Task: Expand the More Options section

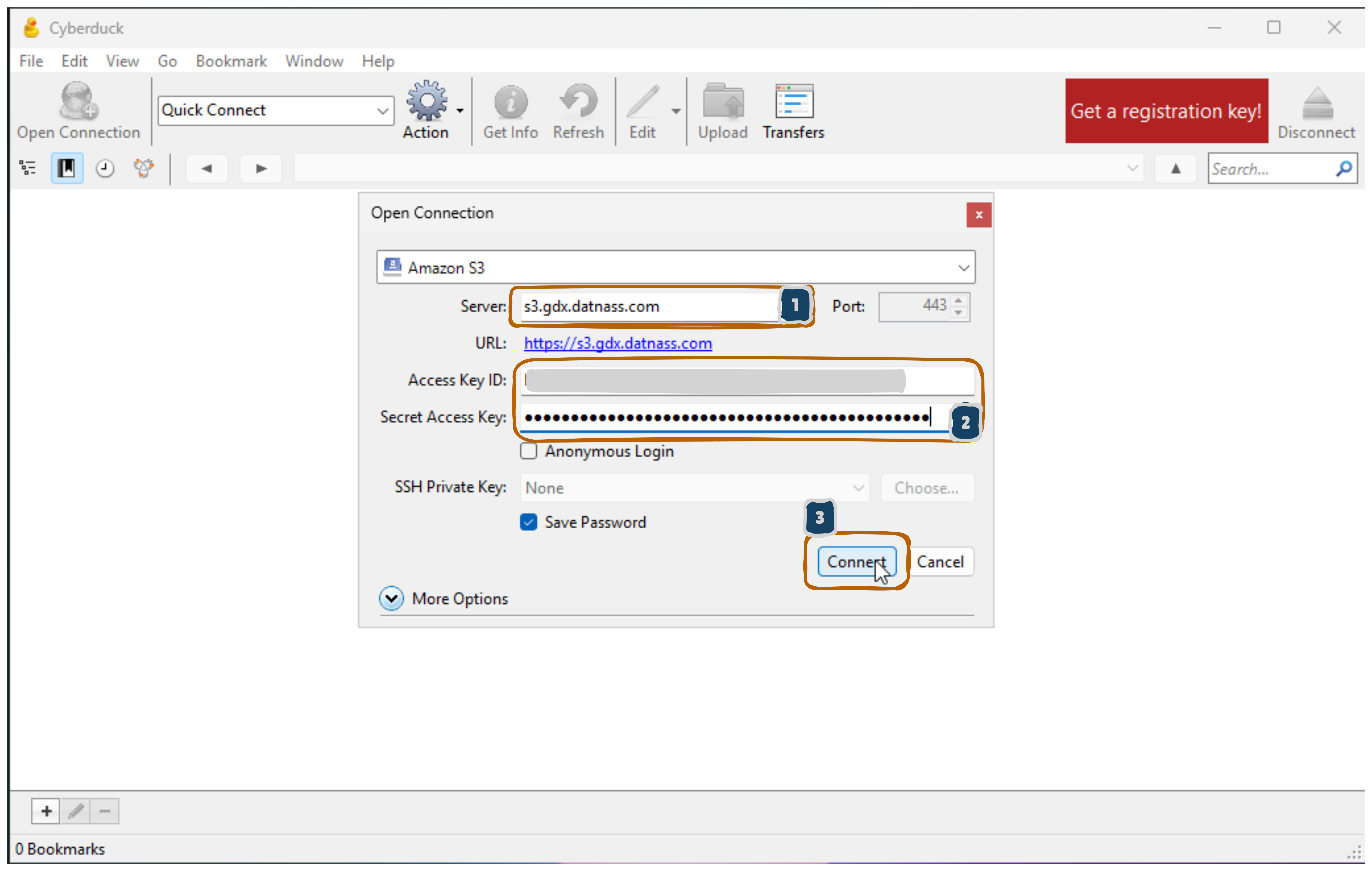Action: point(392,599)
